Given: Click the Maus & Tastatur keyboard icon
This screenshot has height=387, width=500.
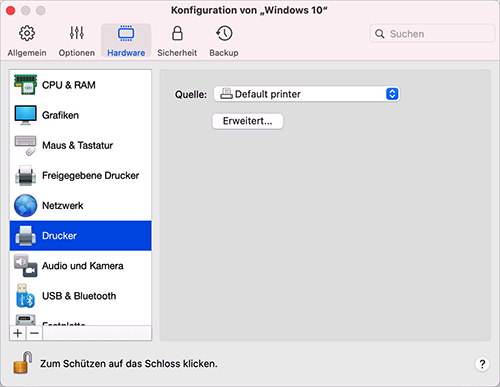Looking at the screenshot, I should 25,145.
